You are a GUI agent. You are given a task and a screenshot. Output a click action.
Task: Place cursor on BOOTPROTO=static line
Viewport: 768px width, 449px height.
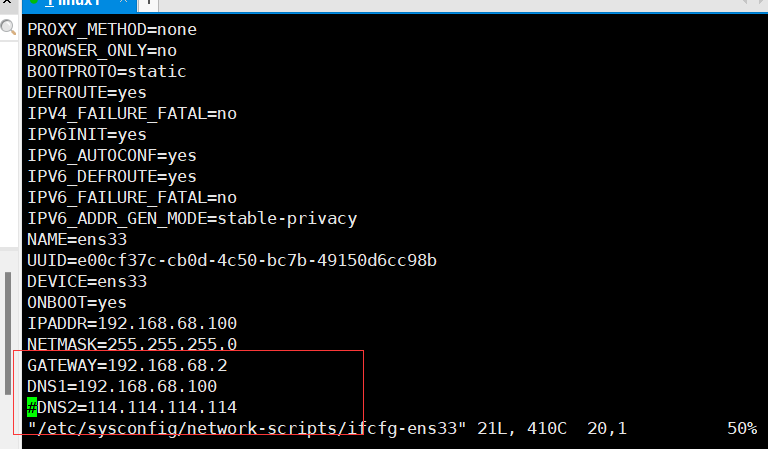tap(106, 72)
